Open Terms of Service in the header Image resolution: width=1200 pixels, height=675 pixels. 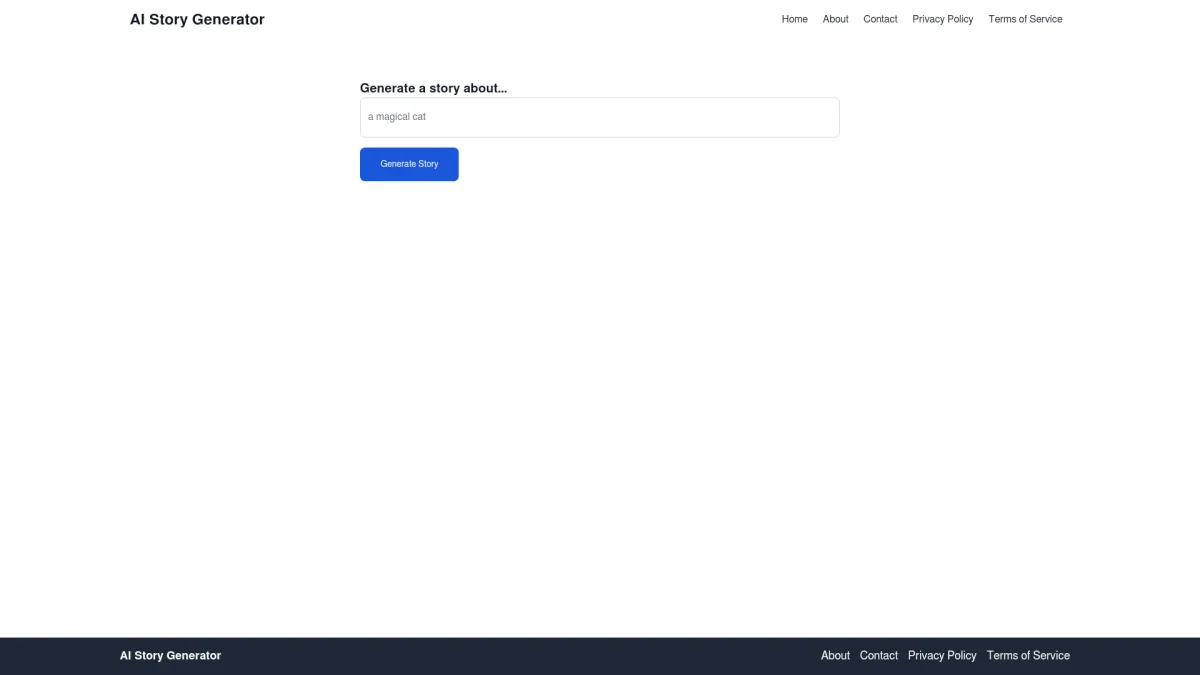tap(1025, 19)
